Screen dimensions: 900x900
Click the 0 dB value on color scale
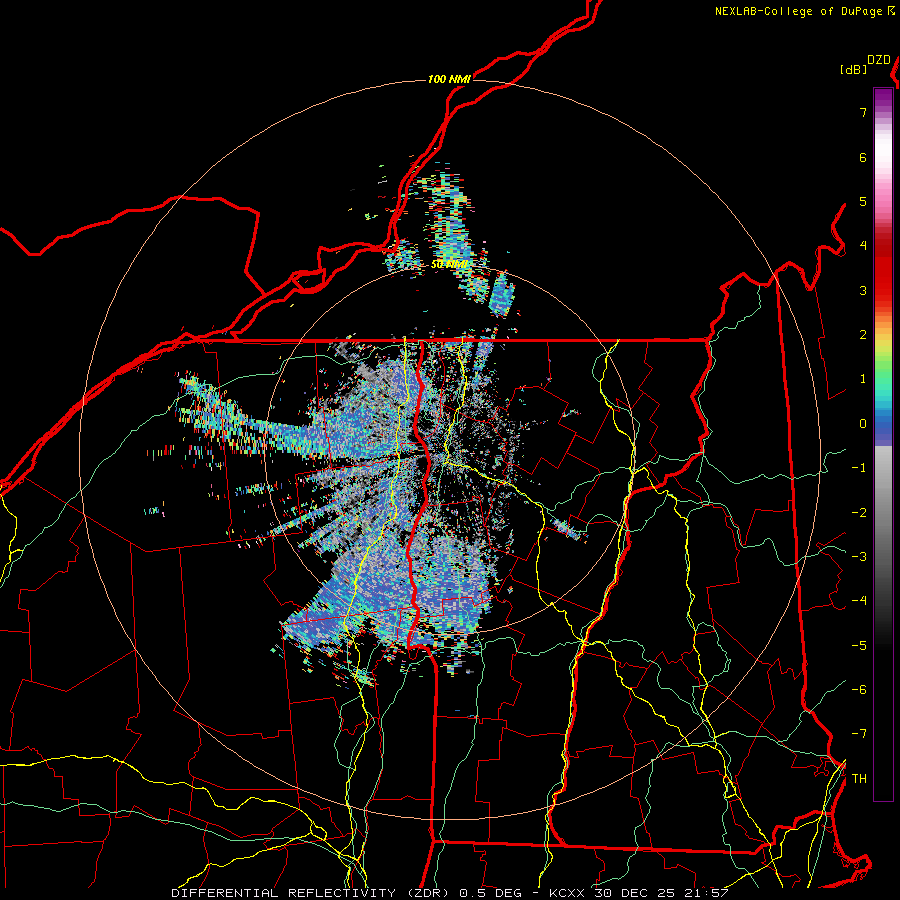(x=863, y=424)
